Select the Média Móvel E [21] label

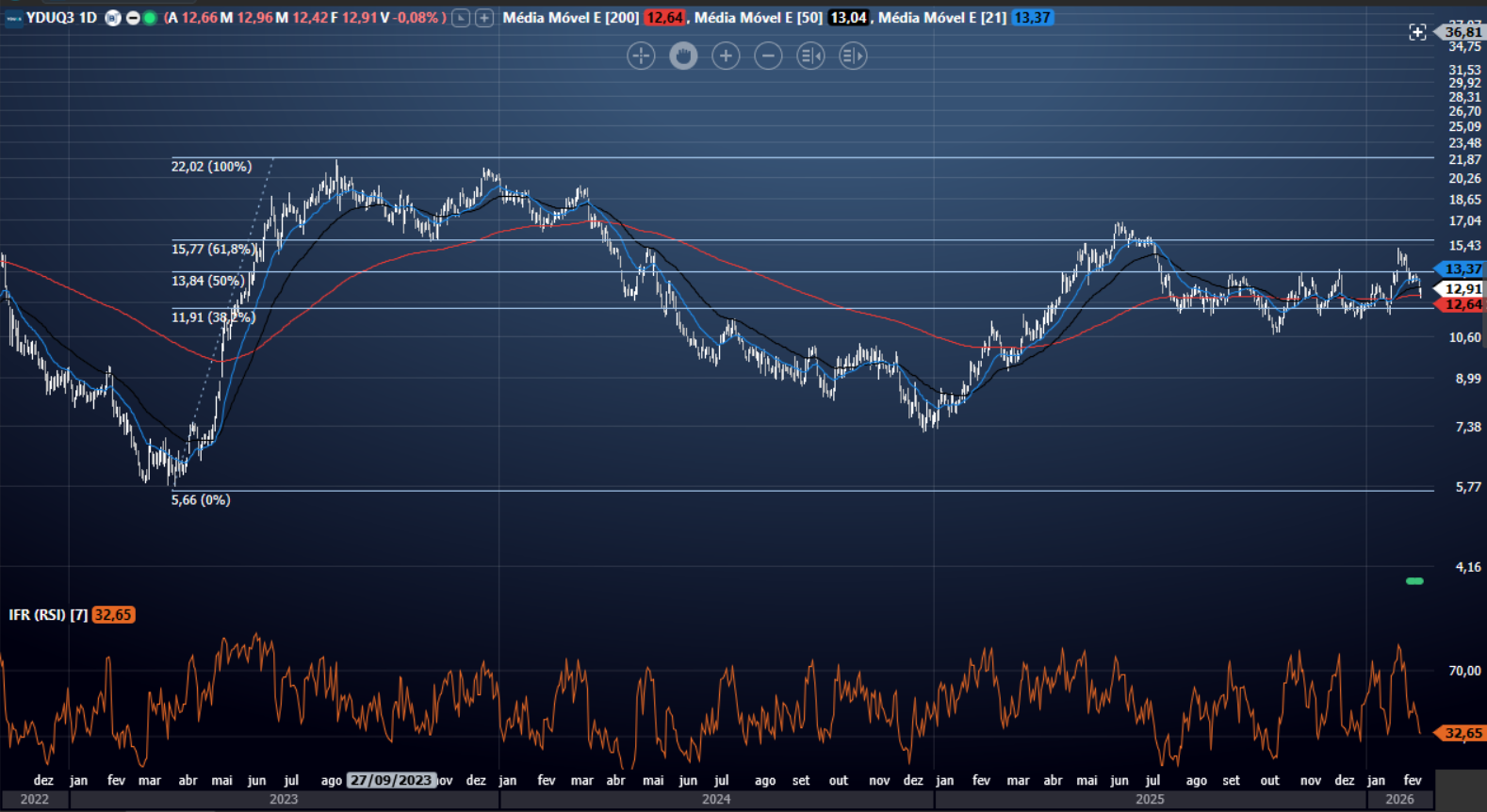(941, 18)
